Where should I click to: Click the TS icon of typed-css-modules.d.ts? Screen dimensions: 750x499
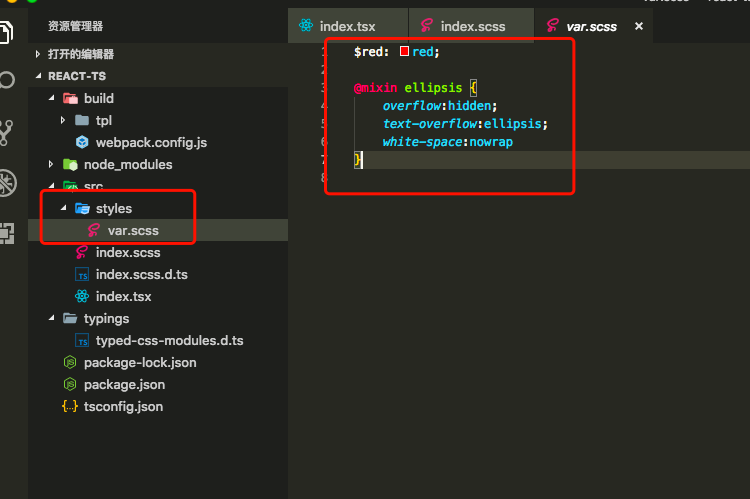pos(82,340)
